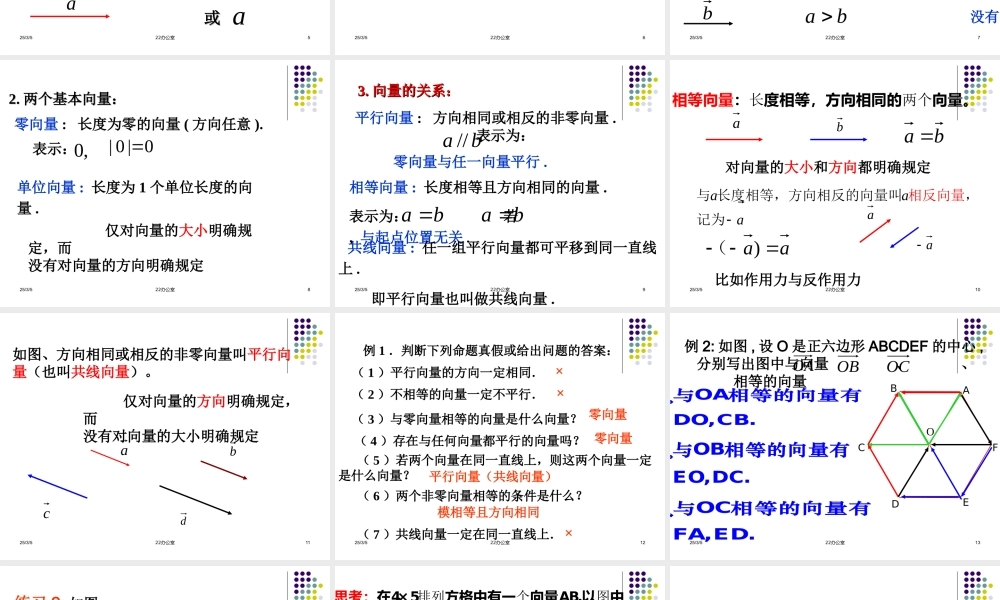This screenshot has width=1000, height=600.
Task: Click the answer FA,ED.
Action: tap(714, 534)
